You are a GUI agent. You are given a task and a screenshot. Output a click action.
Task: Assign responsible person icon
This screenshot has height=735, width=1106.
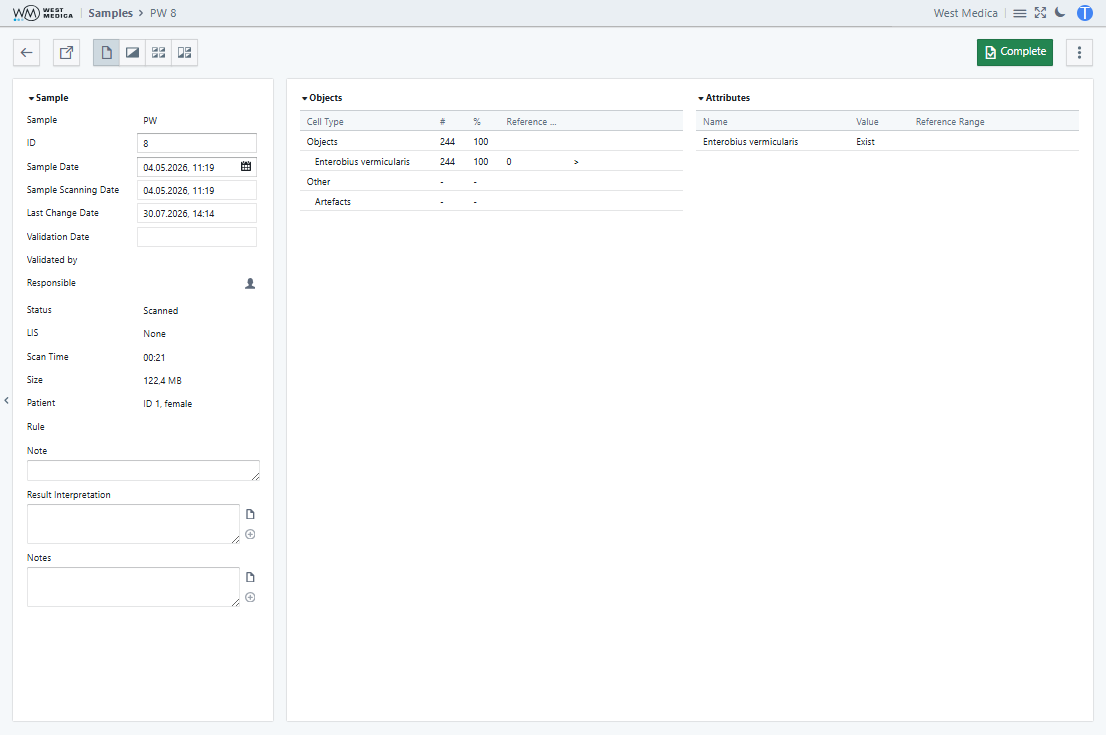[250, 284]
